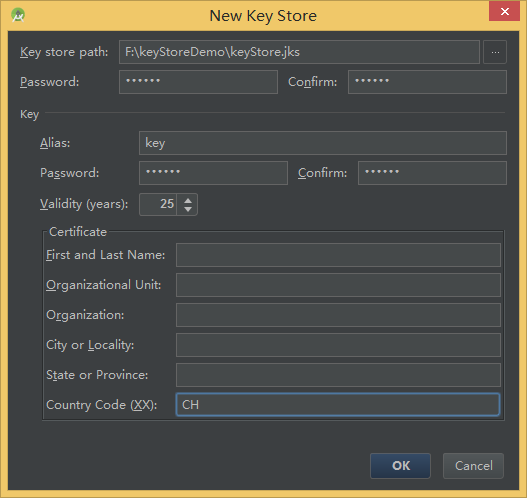Select the State or Province field
This screenshot has width=527, height=498.
coord(338,375)
